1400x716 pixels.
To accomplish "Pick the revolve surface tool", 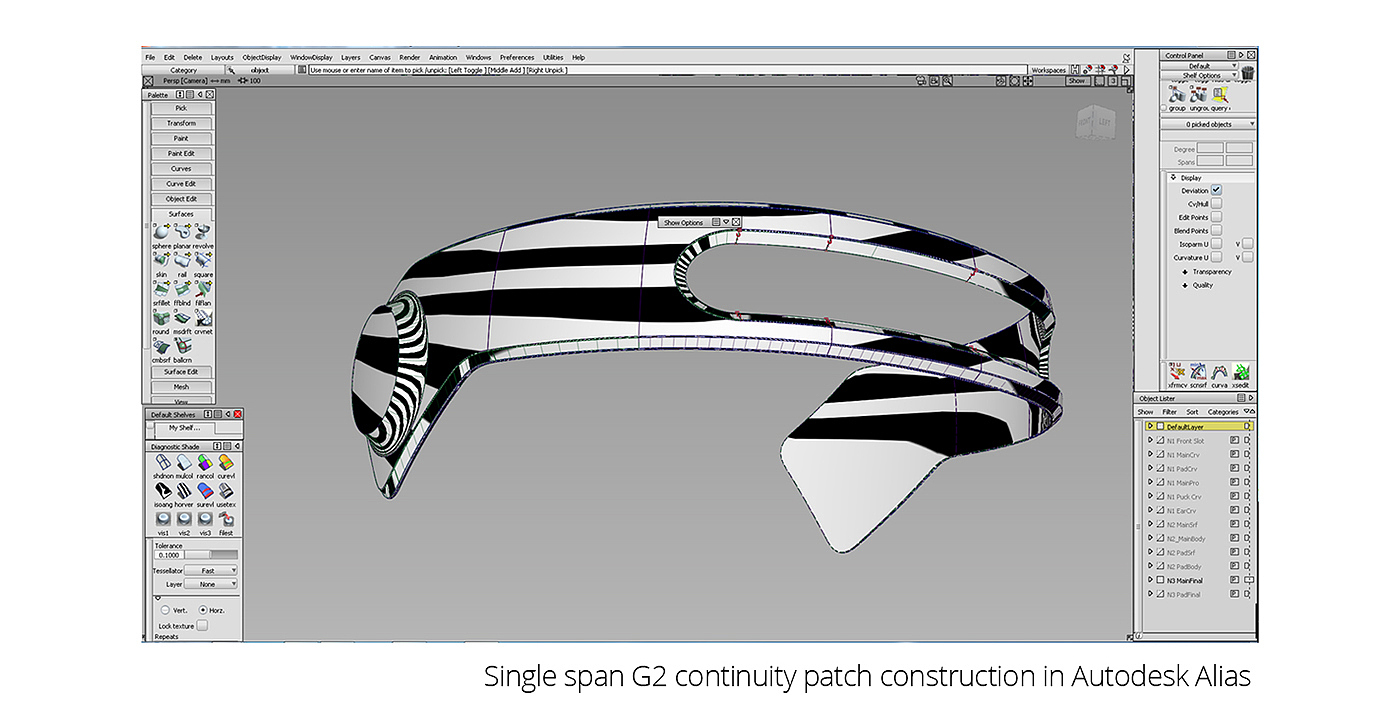I will pyautogui.click(x=203, y=232).
